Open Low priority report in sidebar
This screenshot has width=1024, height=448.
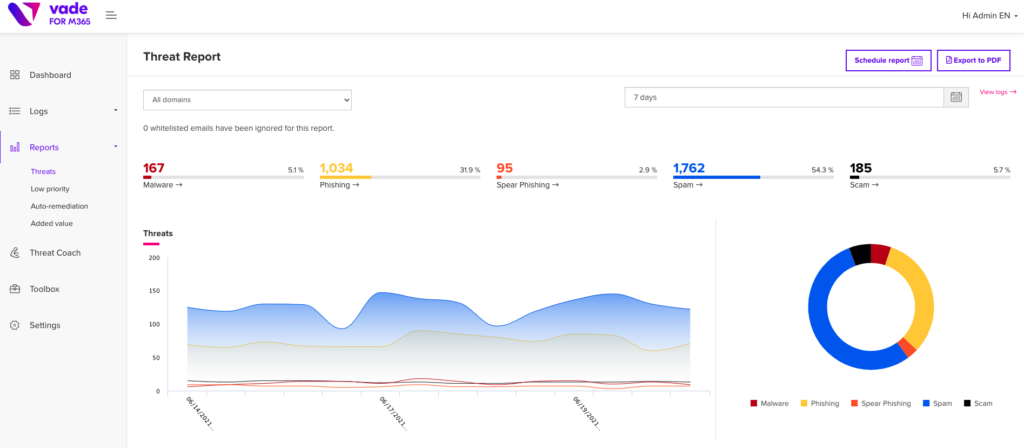click(50, 189)
